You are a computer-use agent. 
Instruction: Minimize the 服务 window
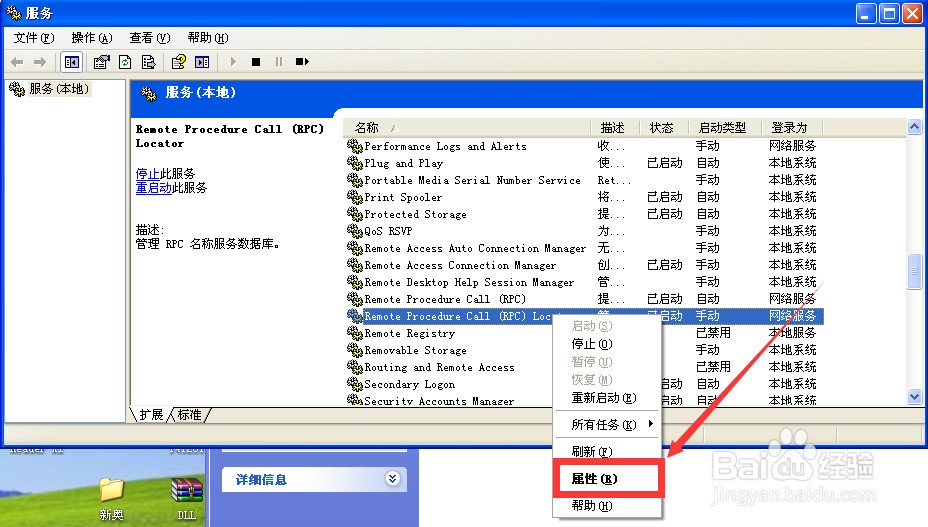coord(866,13)
